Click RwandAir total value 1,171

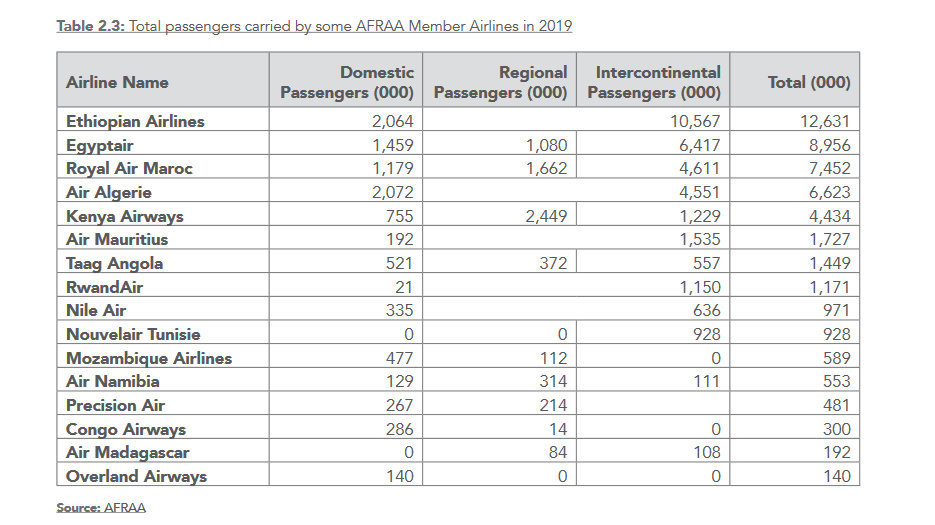[x=829, y=287]
